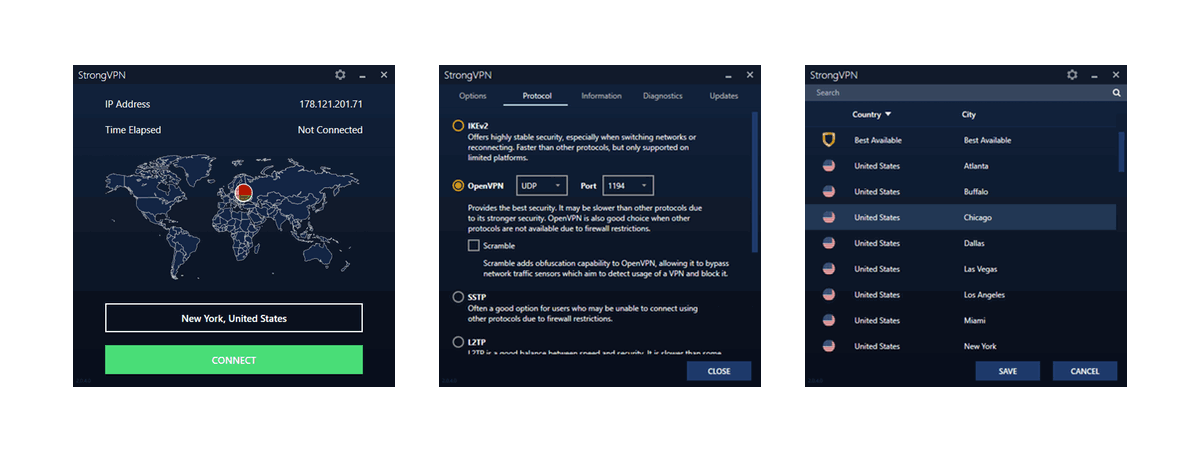Image resolution: width=1200 pixels, height=450 pixels.
Task: Switch to the Updates tab
Action: (x=724, y=96)
